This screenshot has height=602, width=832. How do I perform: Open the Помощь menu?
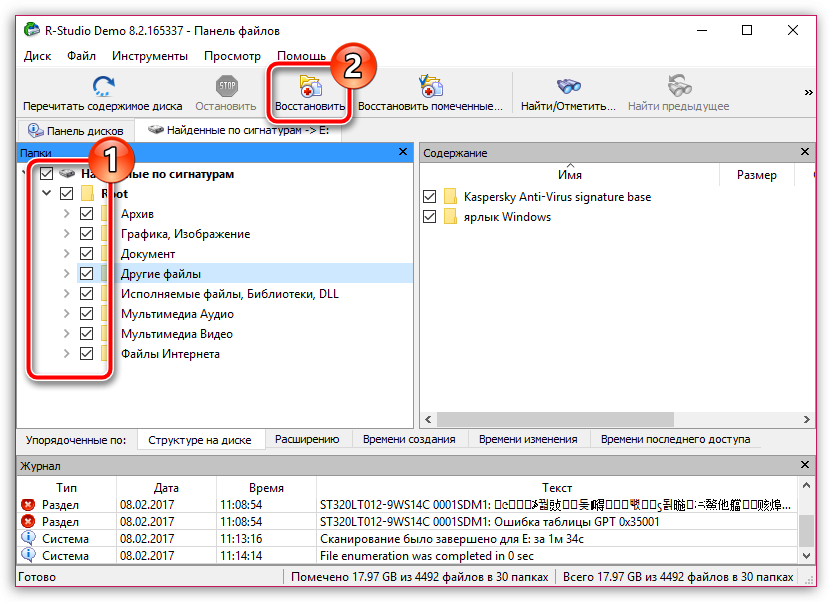301,56
